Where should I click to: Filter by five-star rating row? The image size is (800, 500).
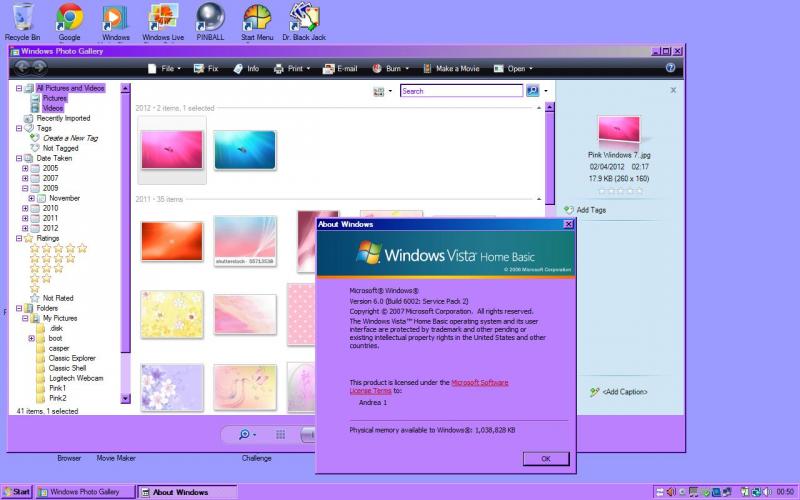(58, 248)
